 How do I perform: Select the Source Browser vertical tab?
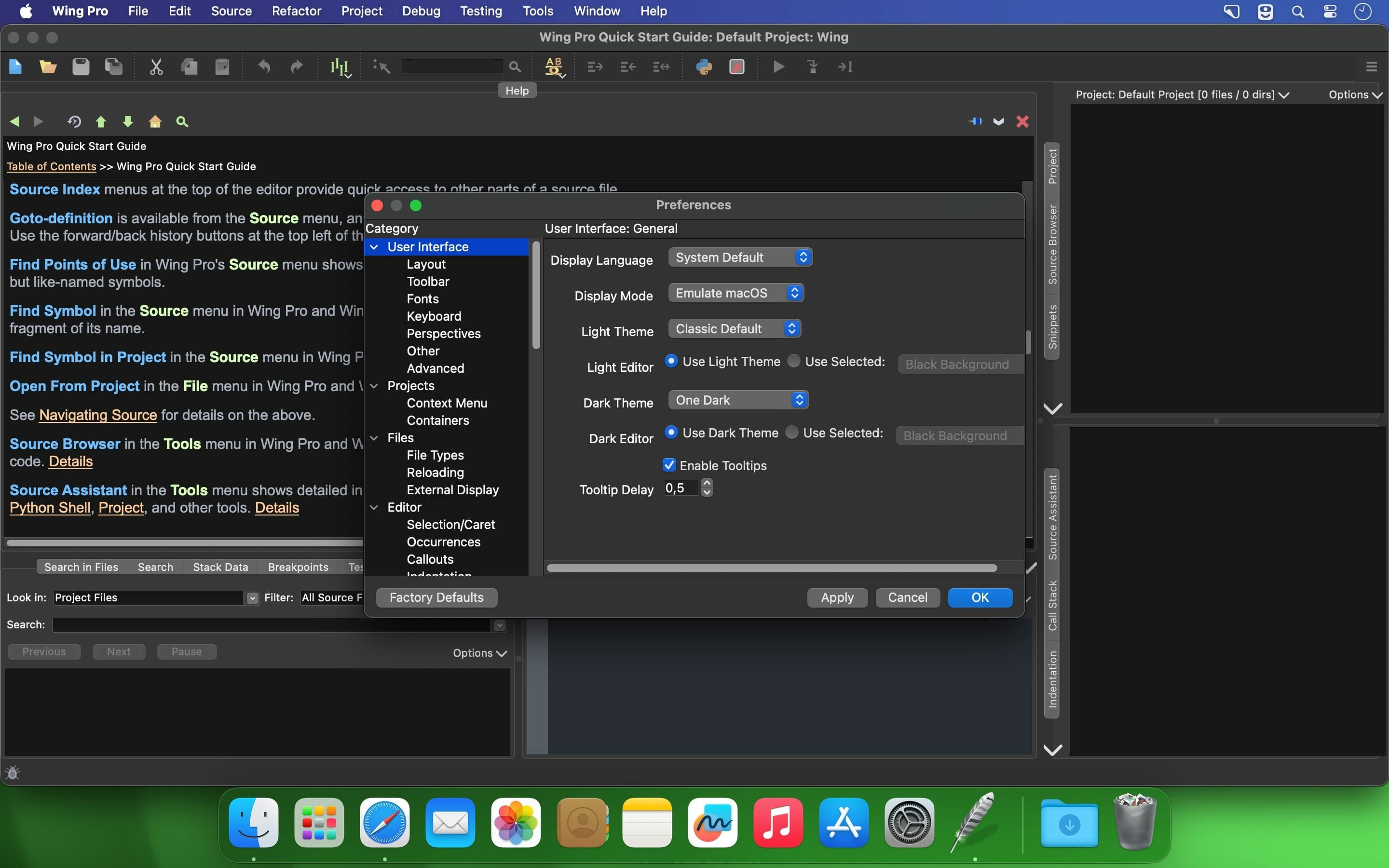1052,244
